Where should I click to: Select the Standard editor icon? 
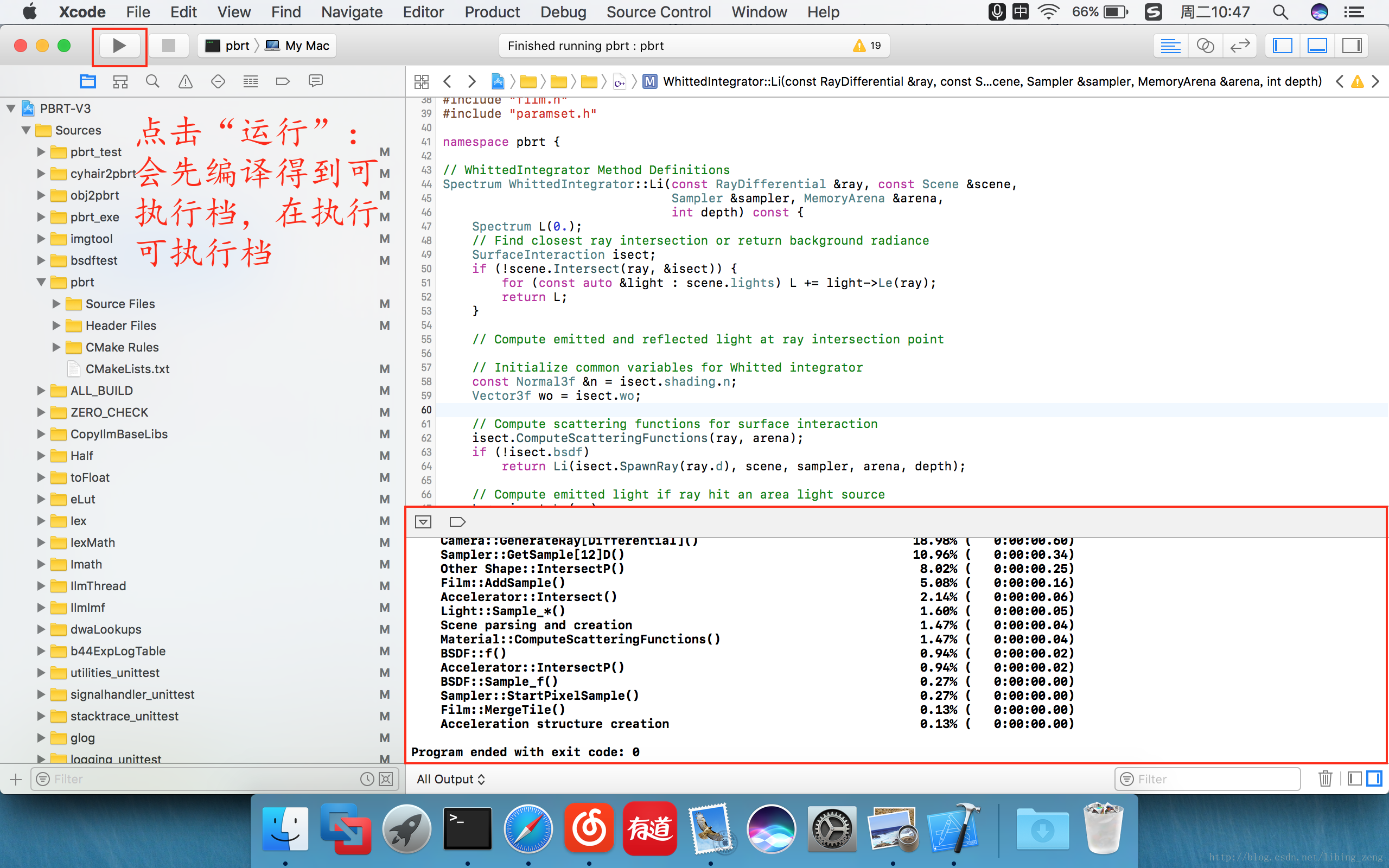pos(1171,46)
